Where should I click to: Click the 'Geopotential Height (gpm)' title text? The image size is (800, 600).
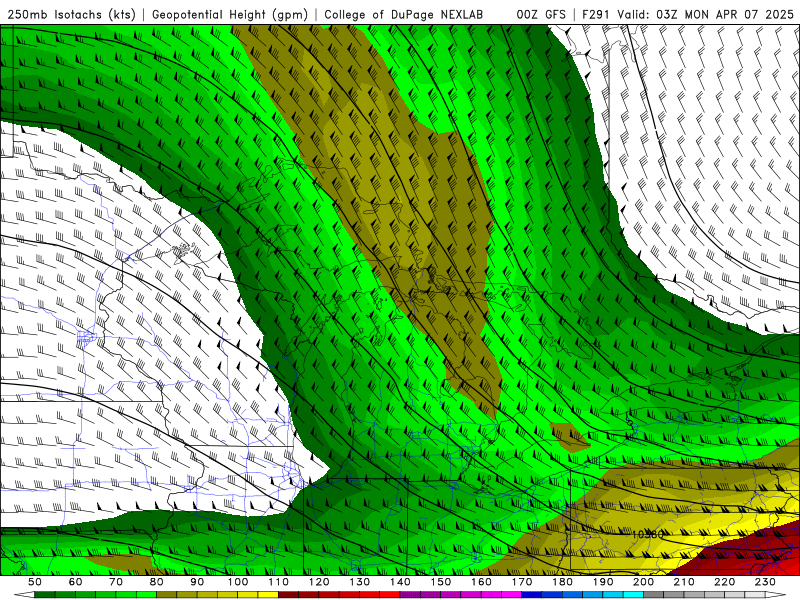(x=230, y=15)
